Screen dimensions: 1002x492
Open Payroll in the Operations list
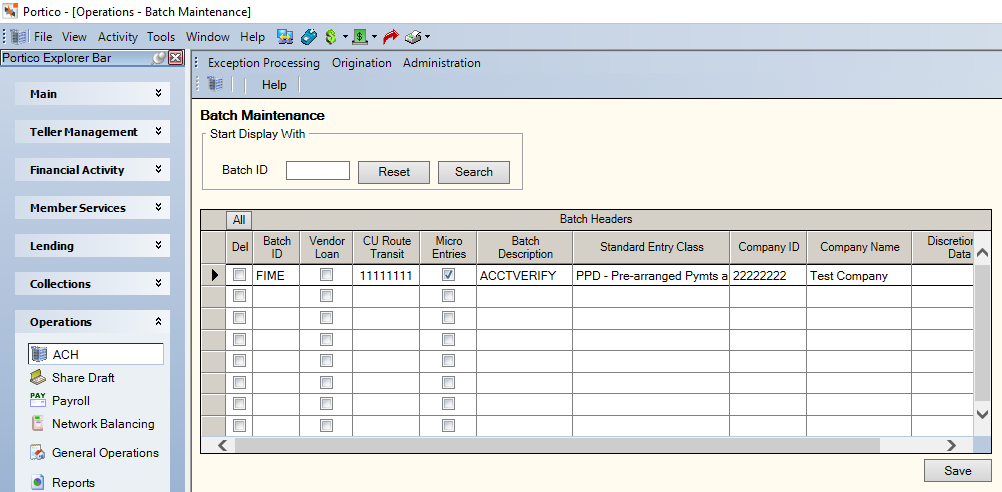point(70,401)
